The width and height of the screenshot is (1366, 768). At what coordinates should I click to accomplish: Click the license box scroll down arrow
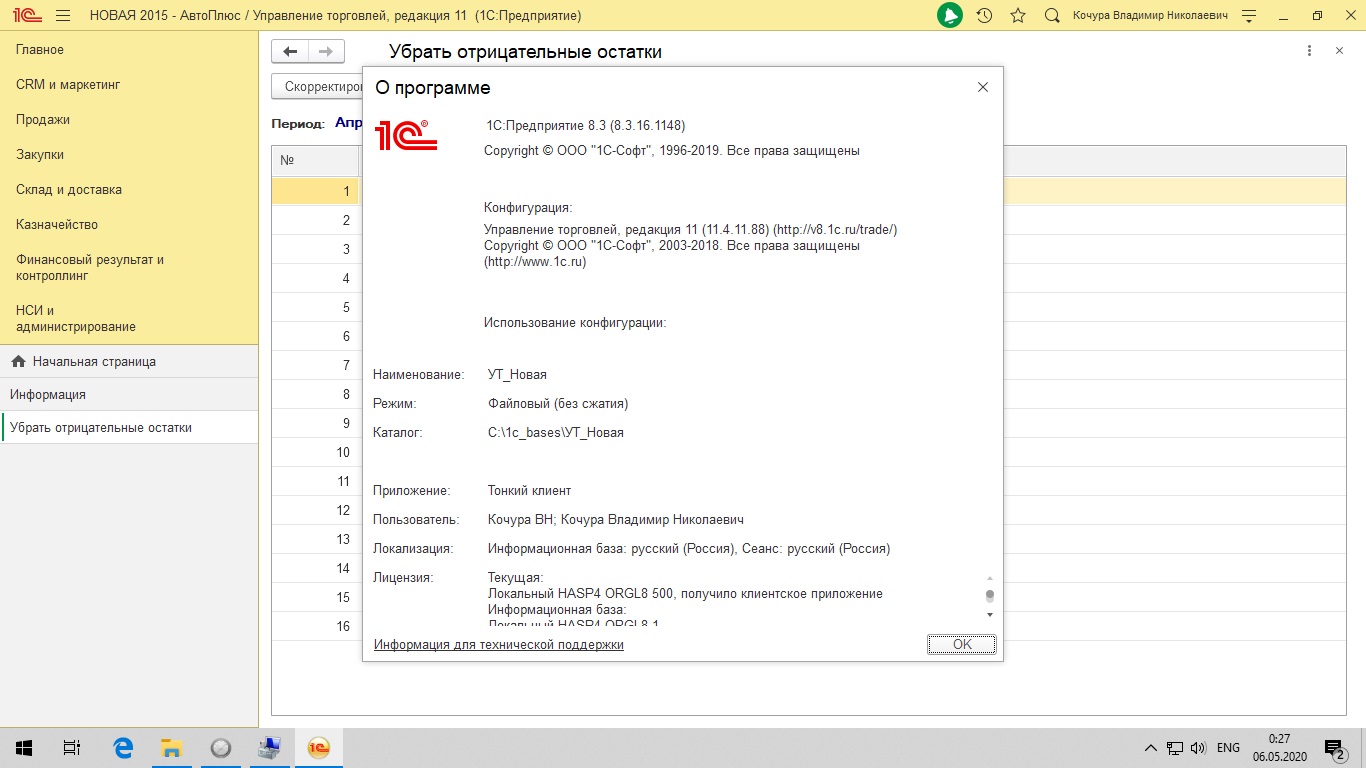tap(990, 614)
